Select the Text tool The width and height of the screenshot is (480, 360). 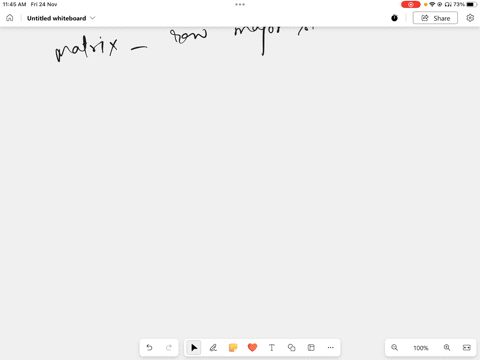click(x=272, y=348)
